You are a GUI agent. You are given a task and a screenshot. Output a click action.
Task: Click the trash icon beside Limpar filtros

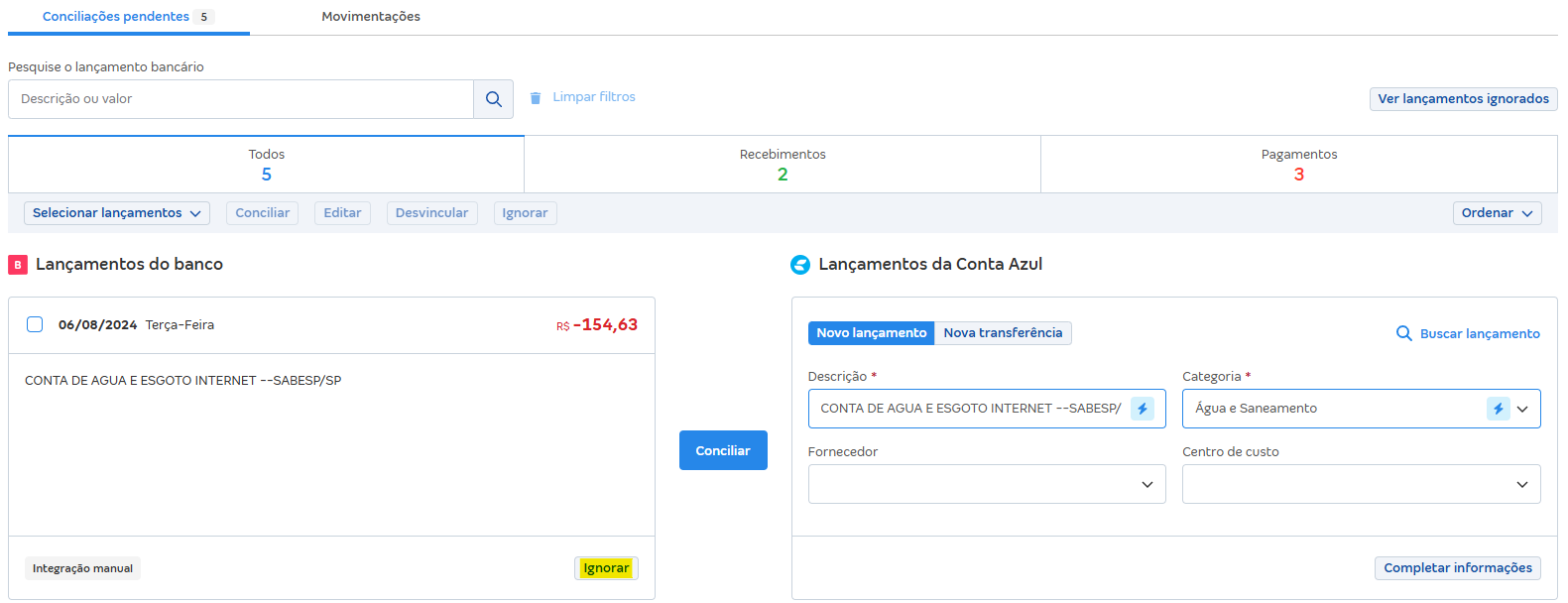[x=536, y=98]
